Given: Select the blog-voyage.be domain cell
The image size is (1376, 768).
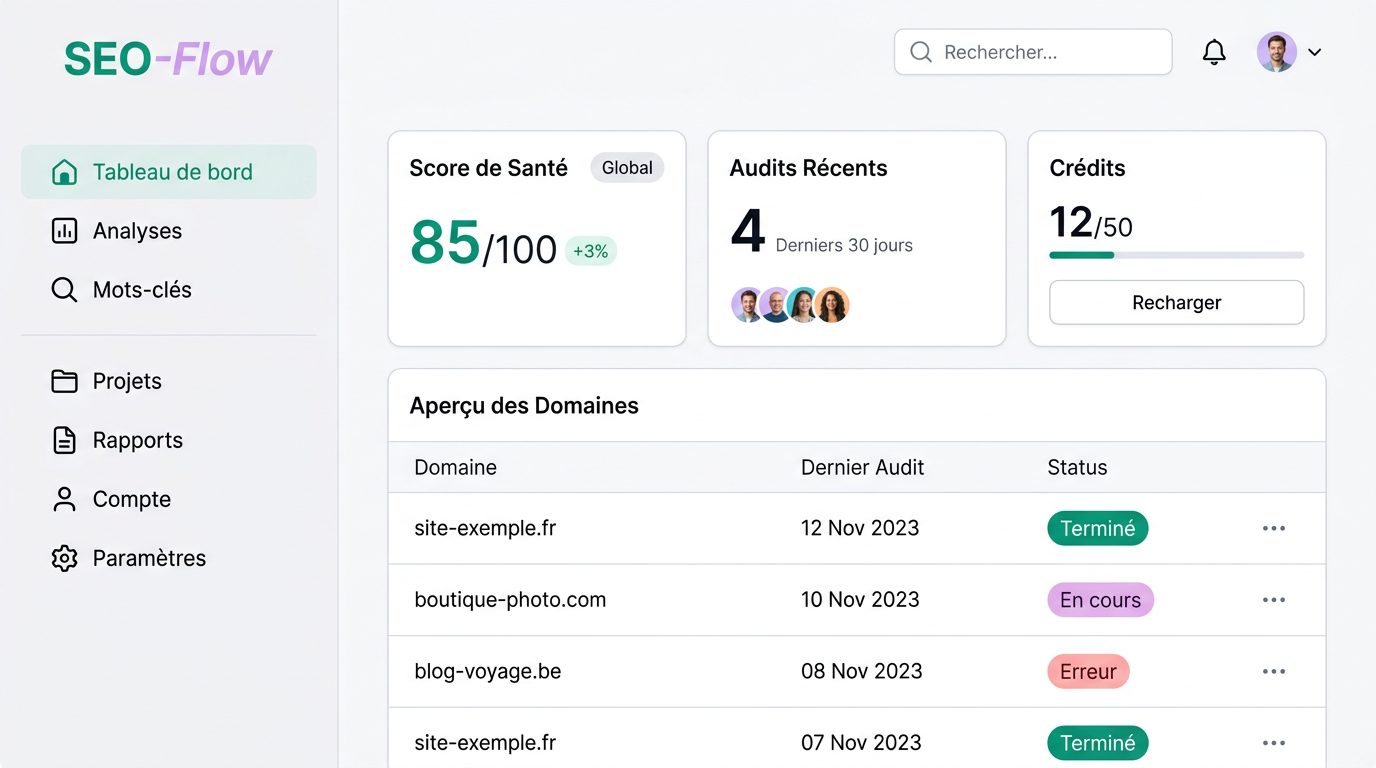Looking at the screenshot, I should [488, 672].
